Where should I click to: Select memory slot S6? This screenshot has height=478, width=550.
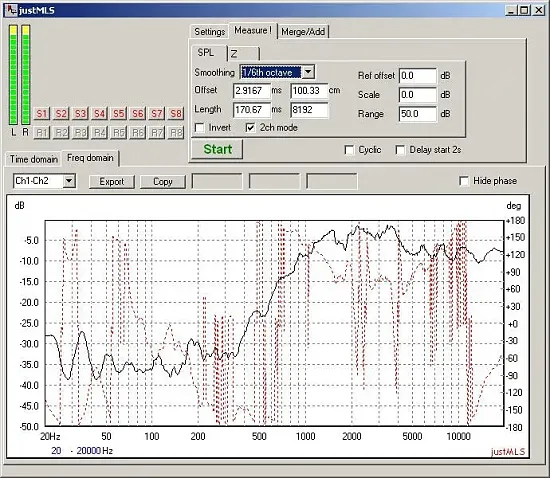click(138, 114)
